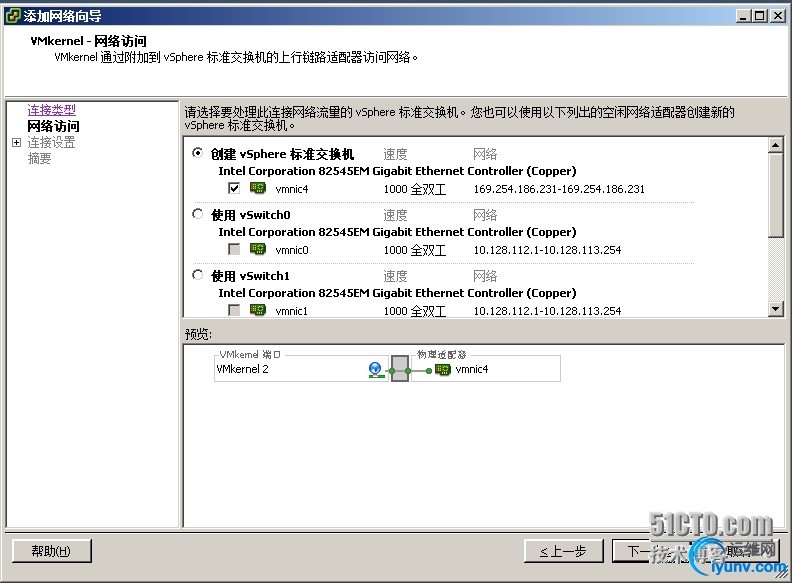
Task: Click vmnic4 speed 1000 全双工
Action: (415, 189)
